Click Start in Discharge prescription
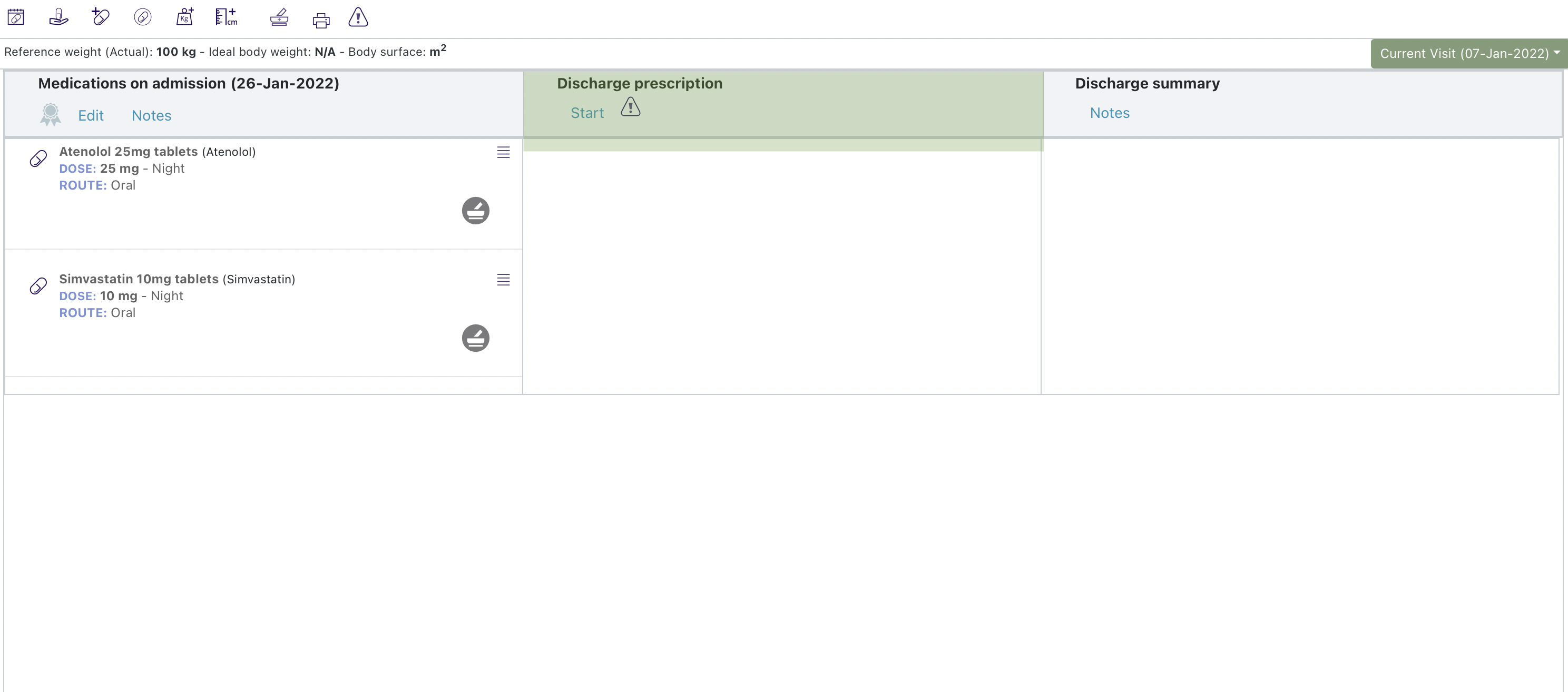Image resolution: width=1568 pixels, height=692 pixels. pyautogui.click(x=587, y=113)
